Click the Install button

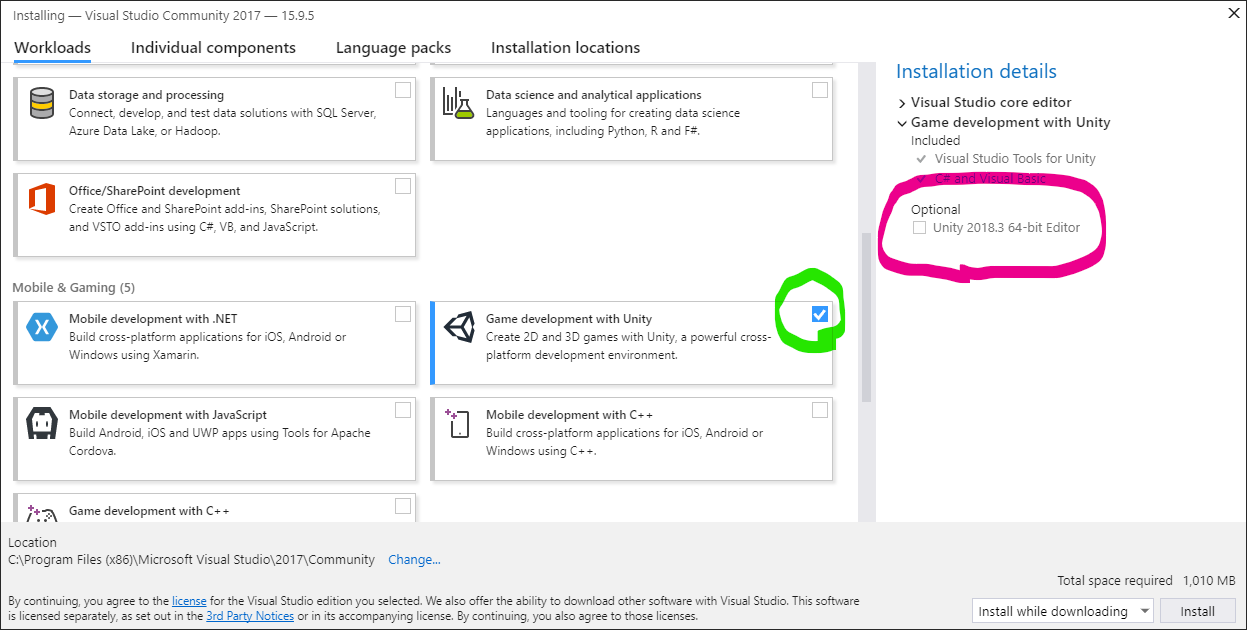point(1197,610)
